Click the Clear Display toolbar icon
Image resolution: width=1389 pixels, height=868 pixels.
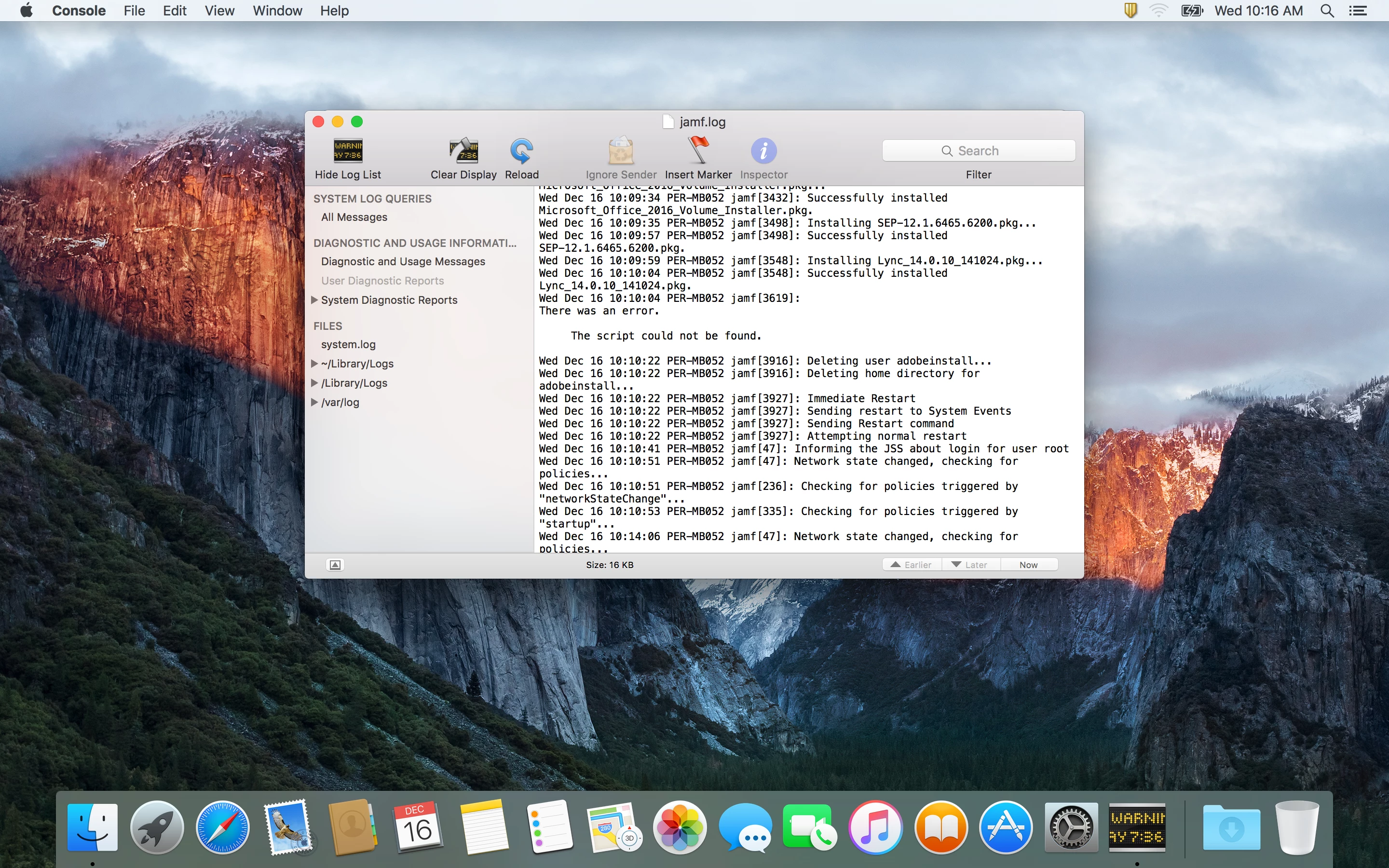point(463,151)
